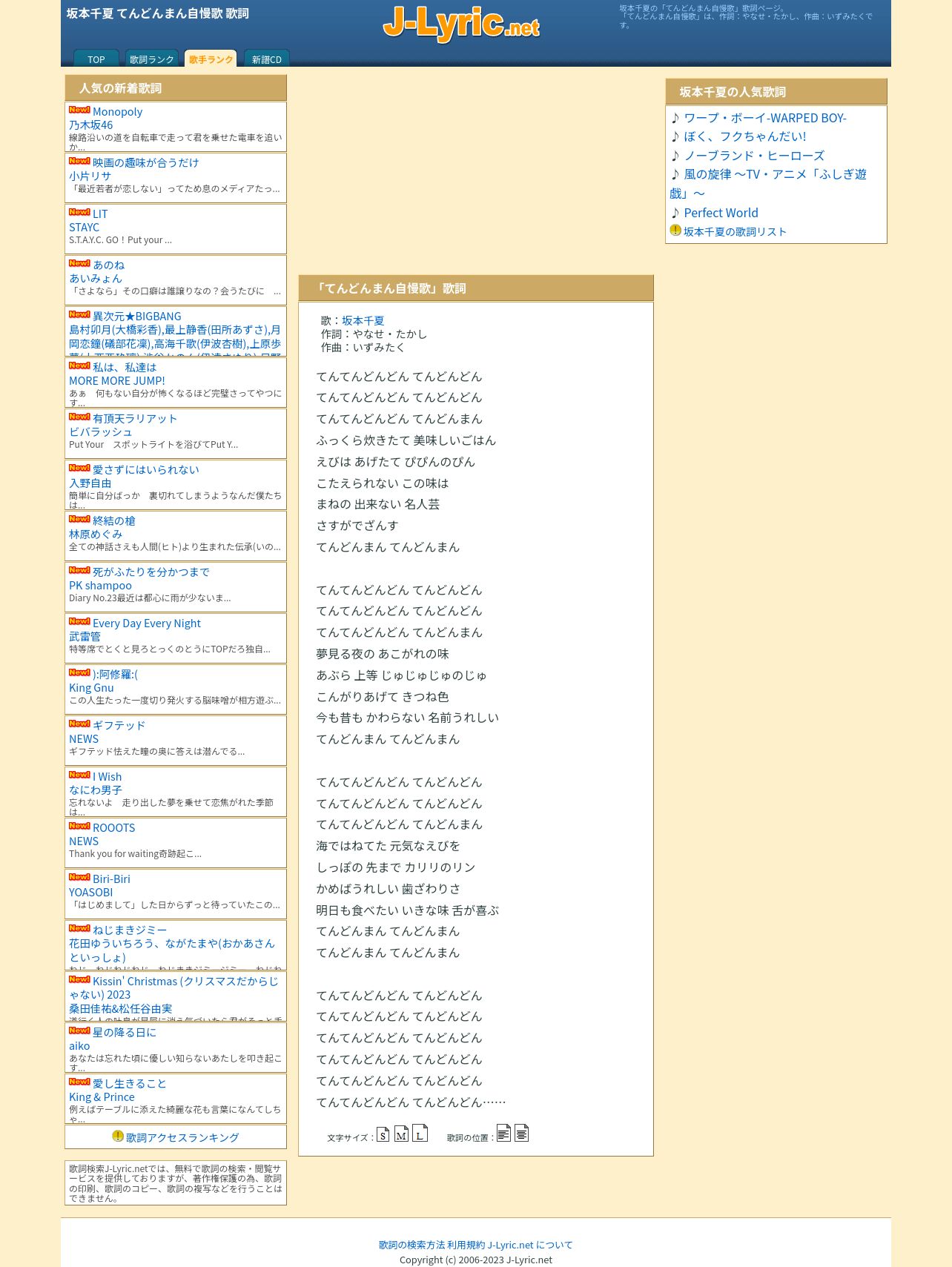The width and height of the screenshot is (952, 1267).
Task: Open ギフテッド song link
Action: 119,725
